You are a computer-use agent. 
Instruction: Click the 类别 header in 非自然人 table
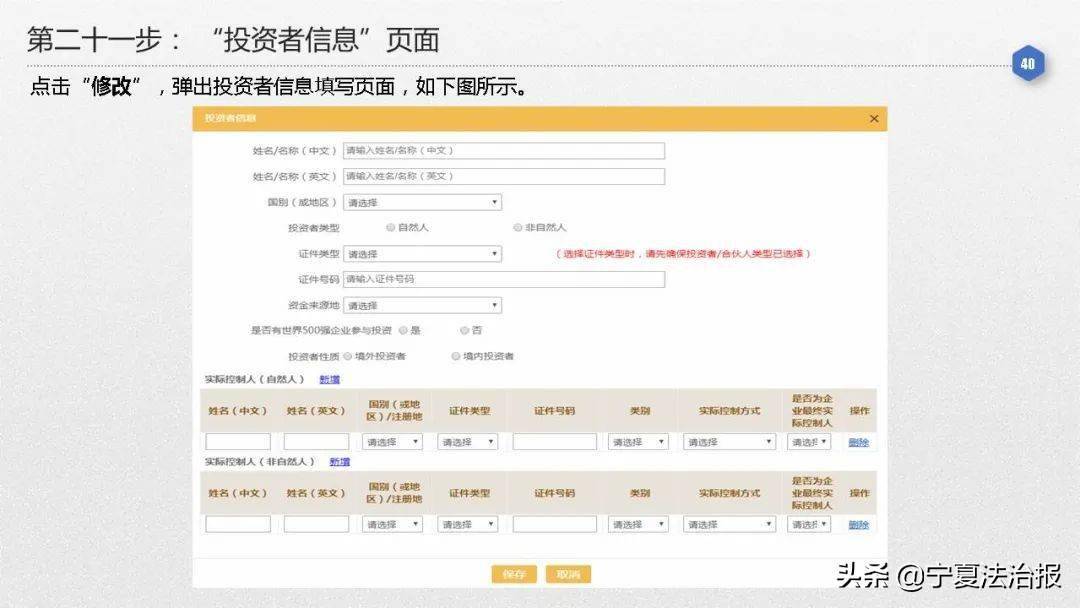click(640, 494)
